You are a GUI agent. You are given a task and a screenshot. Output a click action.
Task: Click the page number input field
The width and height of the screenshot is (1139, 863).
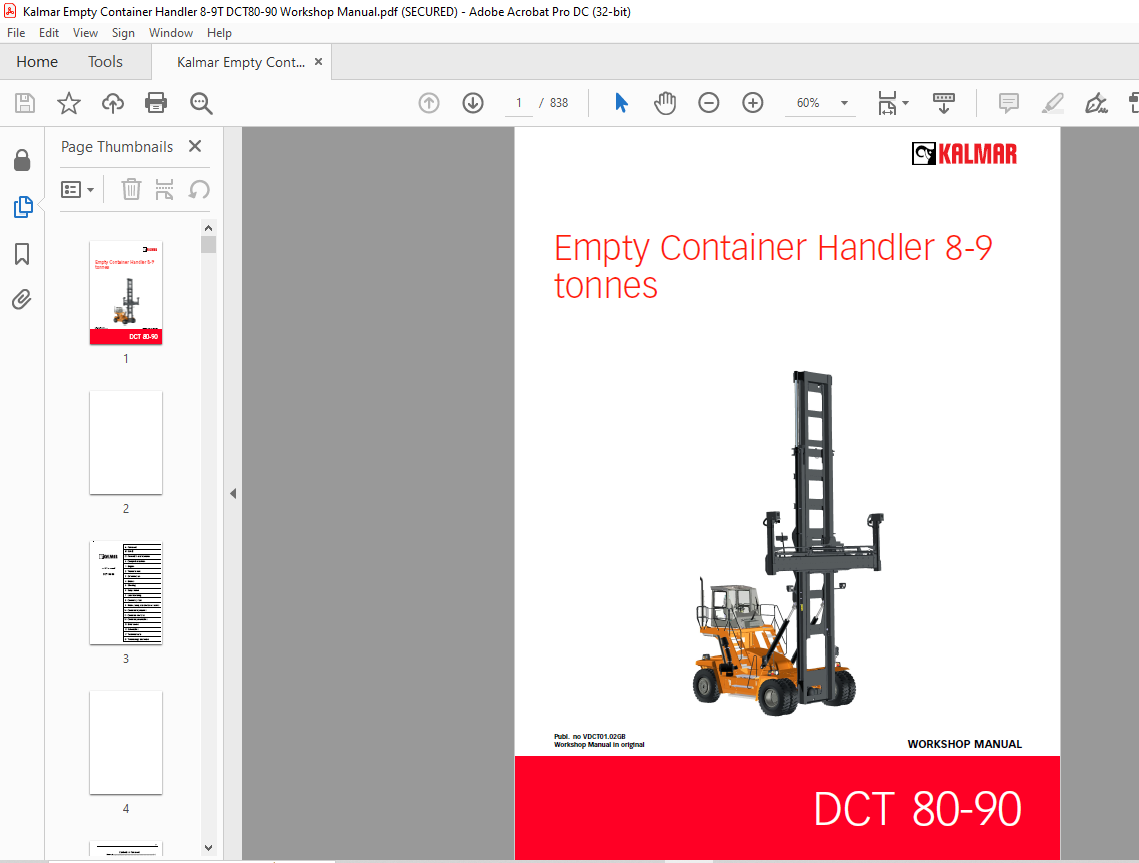point(519,103)
